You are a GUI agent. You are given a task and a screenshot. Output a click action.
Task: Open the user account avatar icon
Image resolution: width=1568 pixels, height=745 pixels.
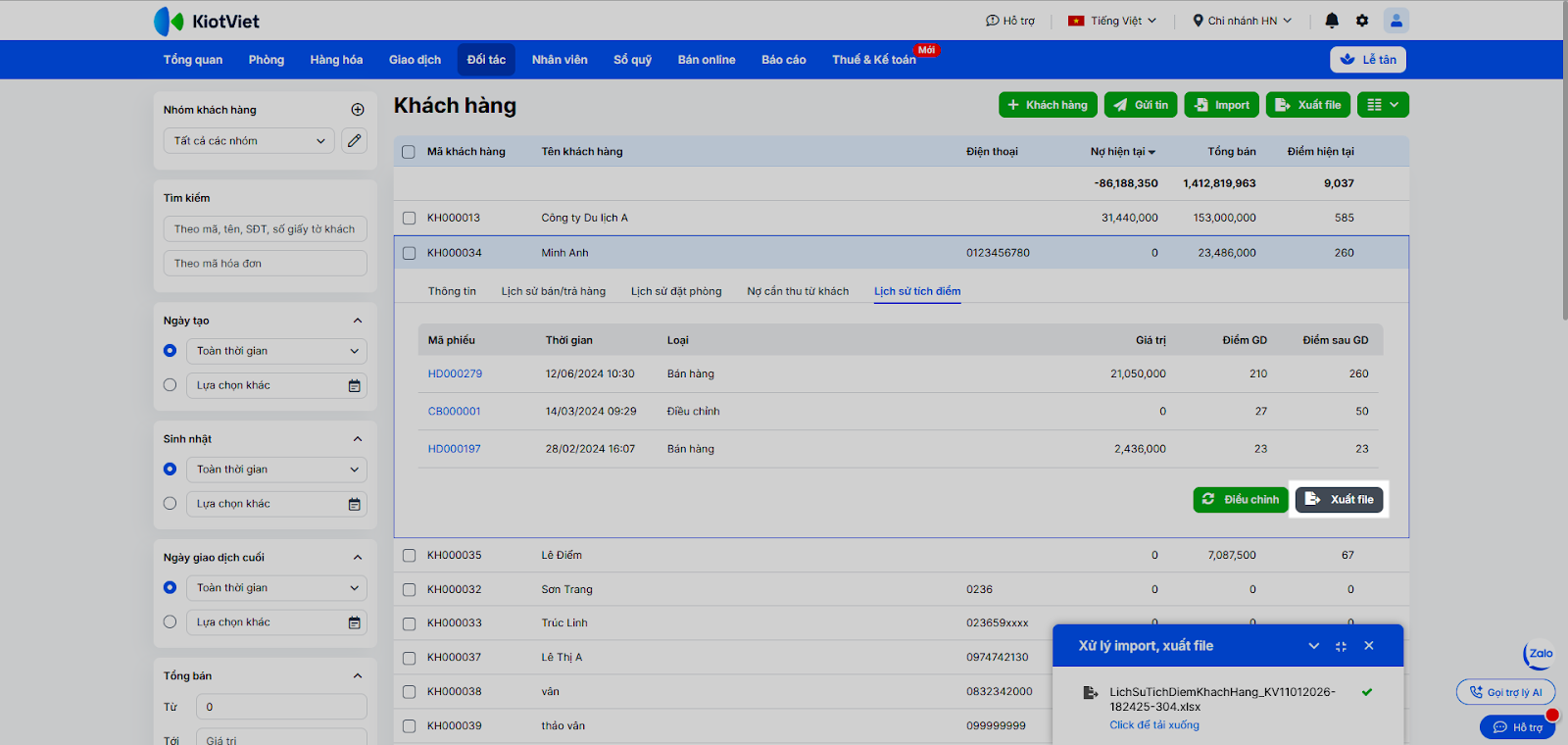tap(1396, 21)
